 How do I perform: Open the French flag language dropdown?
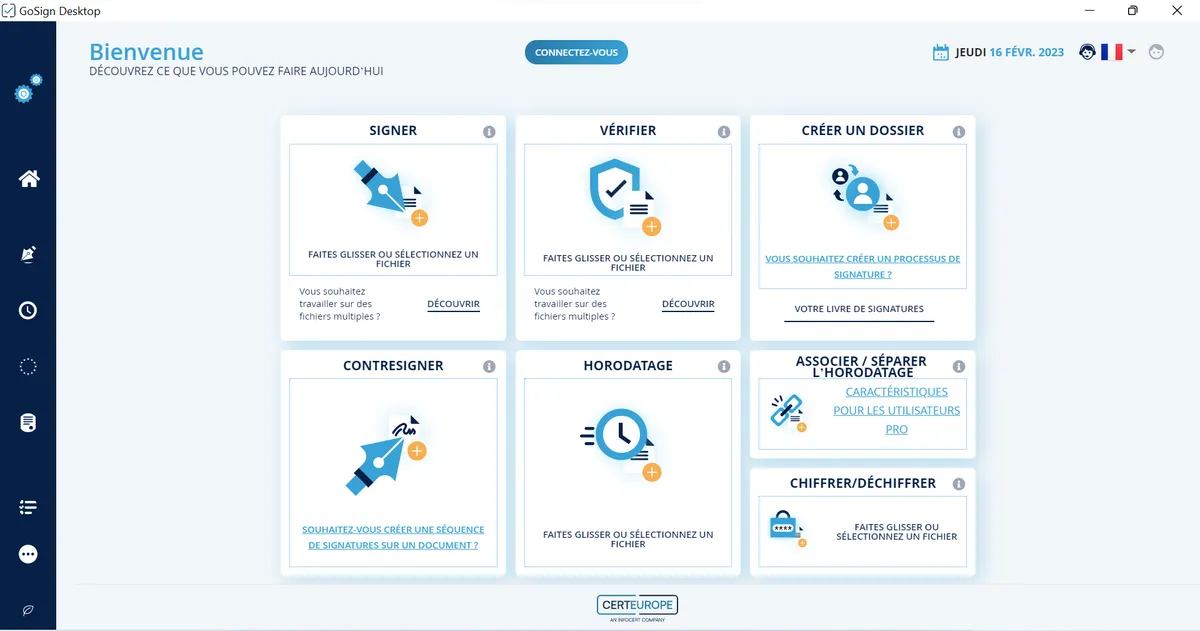pyautogui.click(x=1118, y=52)
